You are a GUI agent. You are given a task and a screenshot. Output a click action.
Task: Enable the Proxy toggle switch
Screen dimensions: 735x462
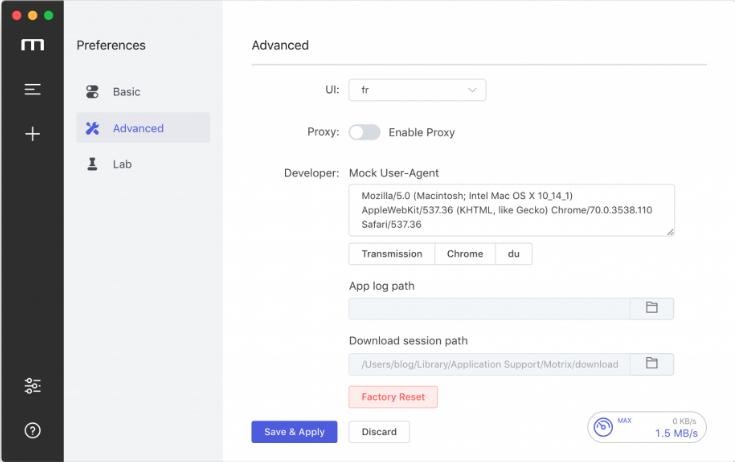364,132
